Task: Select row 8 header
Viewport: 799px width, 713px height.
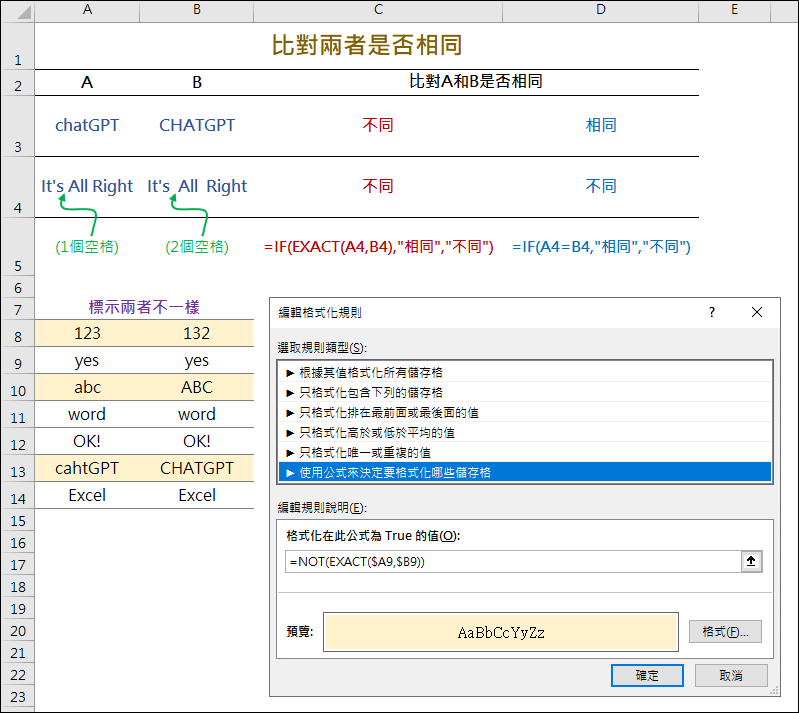Action: point(17,335)
